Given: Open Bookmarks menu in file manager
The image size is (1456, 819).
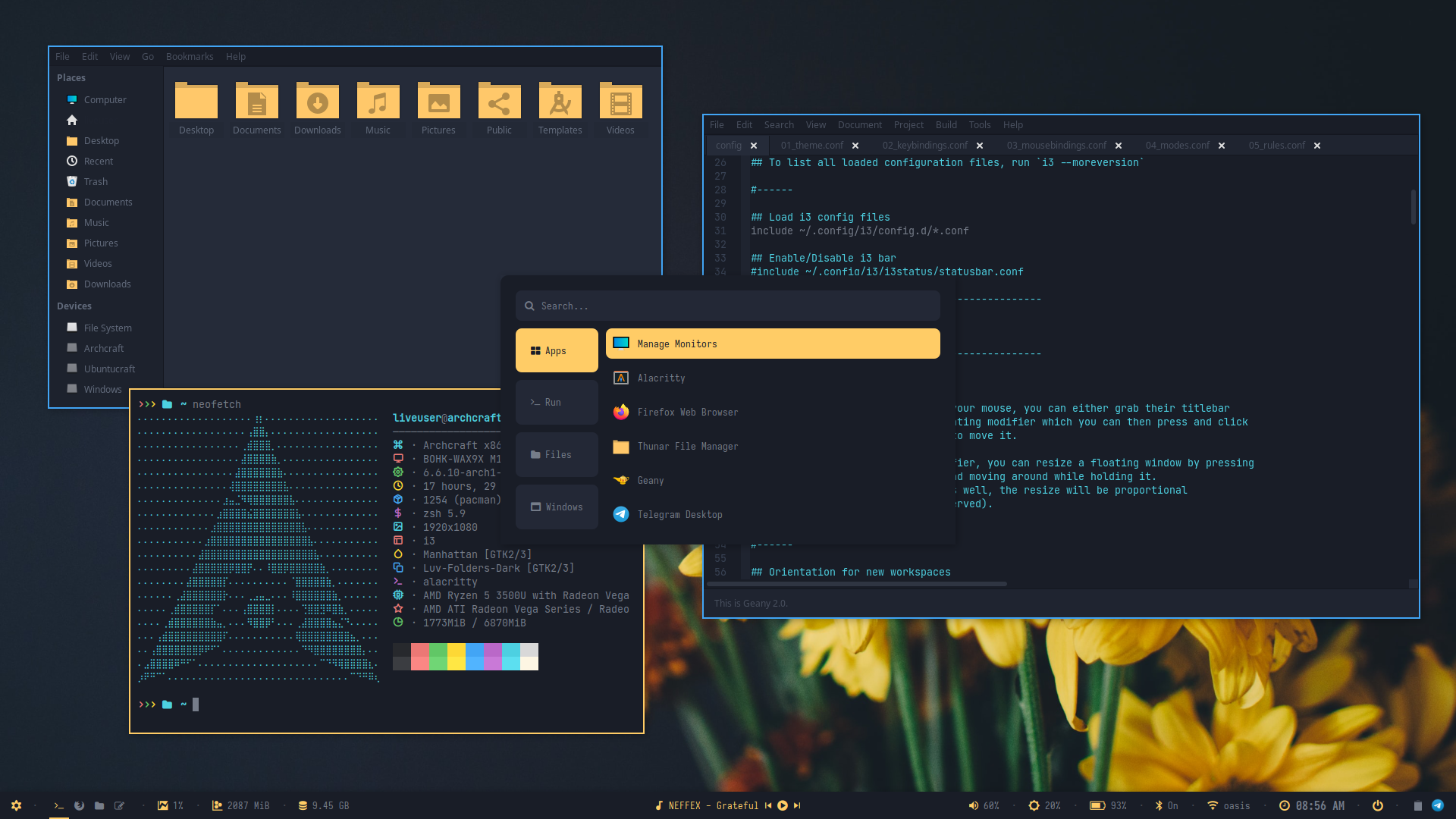Looking at the screenshot, I should [x=190, y=57].
